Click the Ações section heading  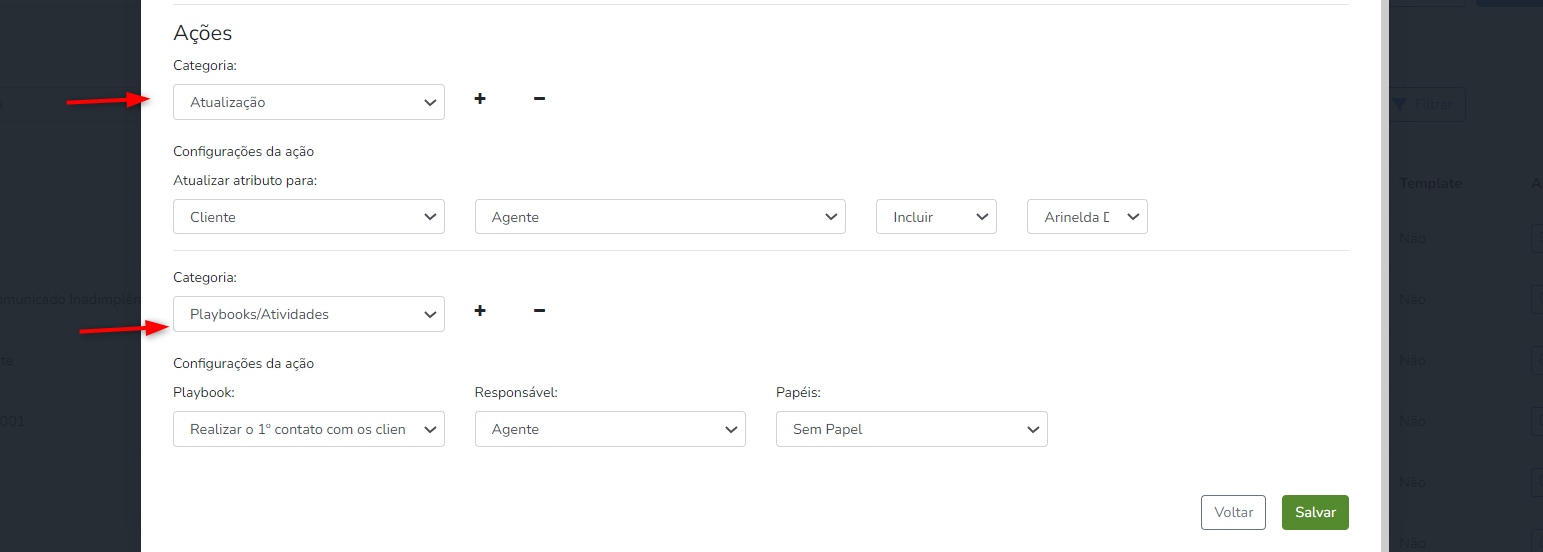pos(203,33)
